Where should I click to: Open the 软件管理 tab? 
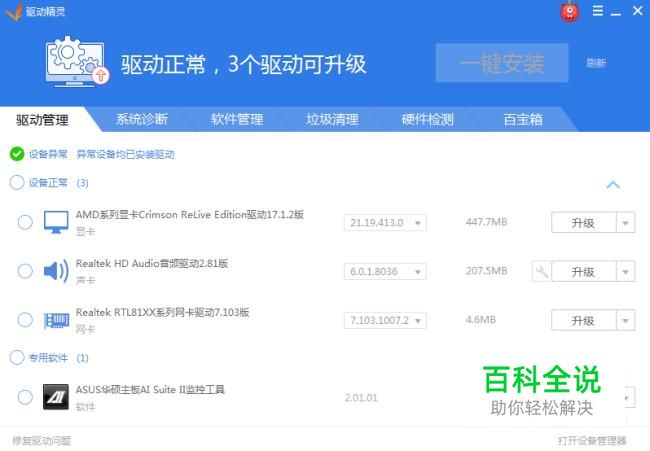(x=237, y=119)
